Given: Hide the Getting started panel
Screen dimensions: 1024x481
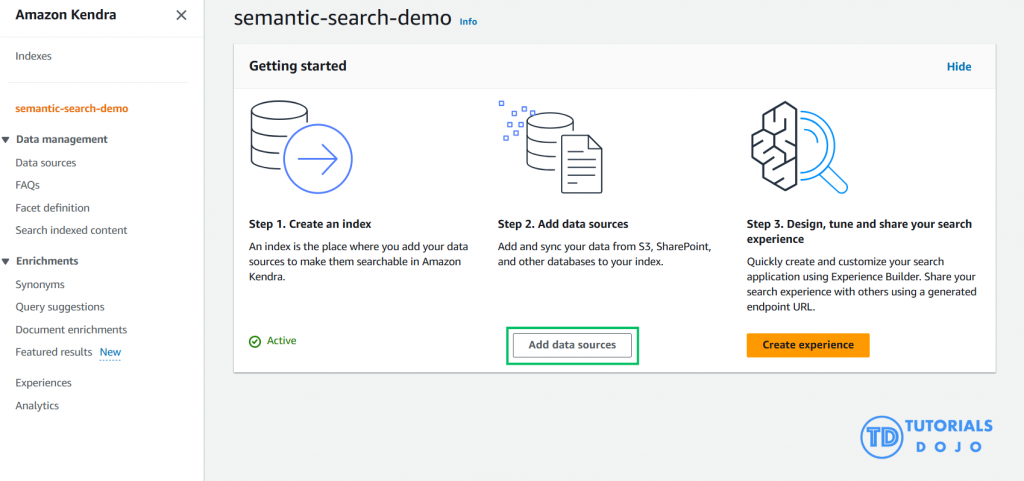Looking at the screenshot, I should point(958,67).
